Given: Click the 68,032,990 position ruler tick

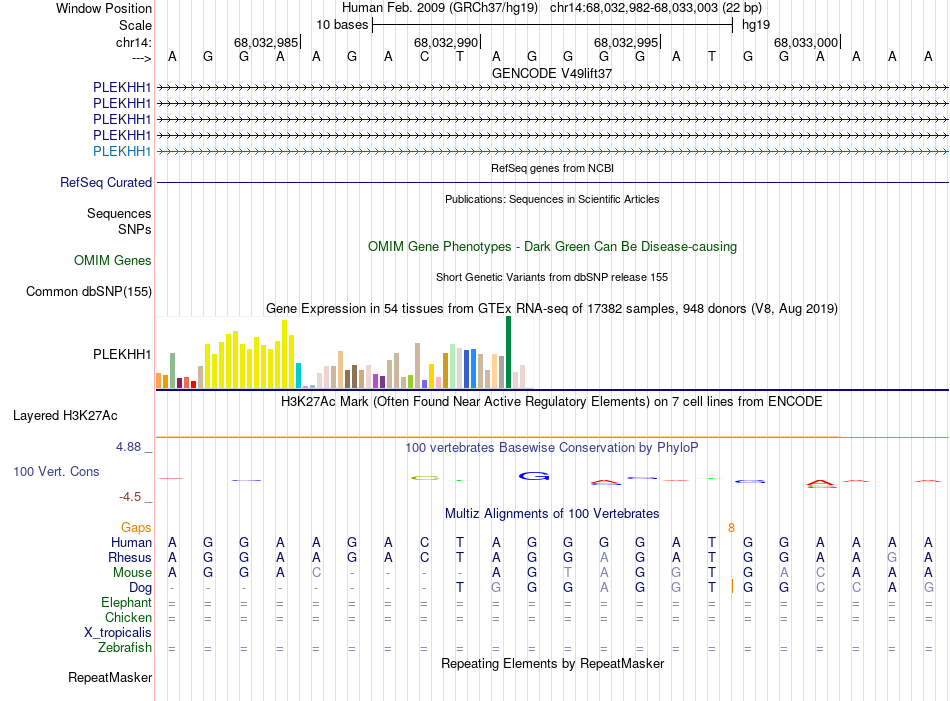Looking at the screenshot, I should pyautogui.click(x=446, y=43).
